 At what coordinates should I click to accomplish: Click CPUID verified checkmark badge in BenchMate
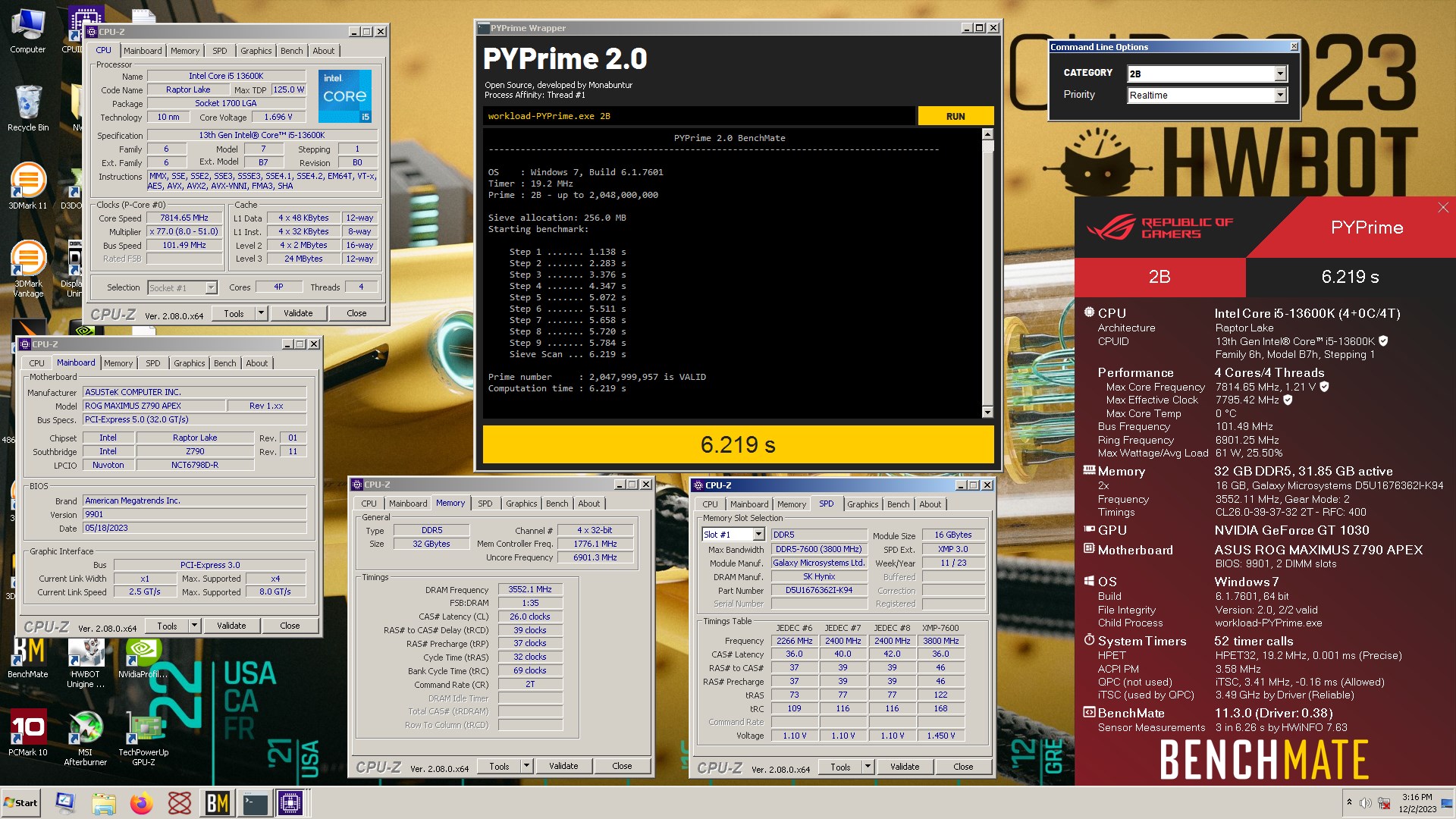(1383, 341)
